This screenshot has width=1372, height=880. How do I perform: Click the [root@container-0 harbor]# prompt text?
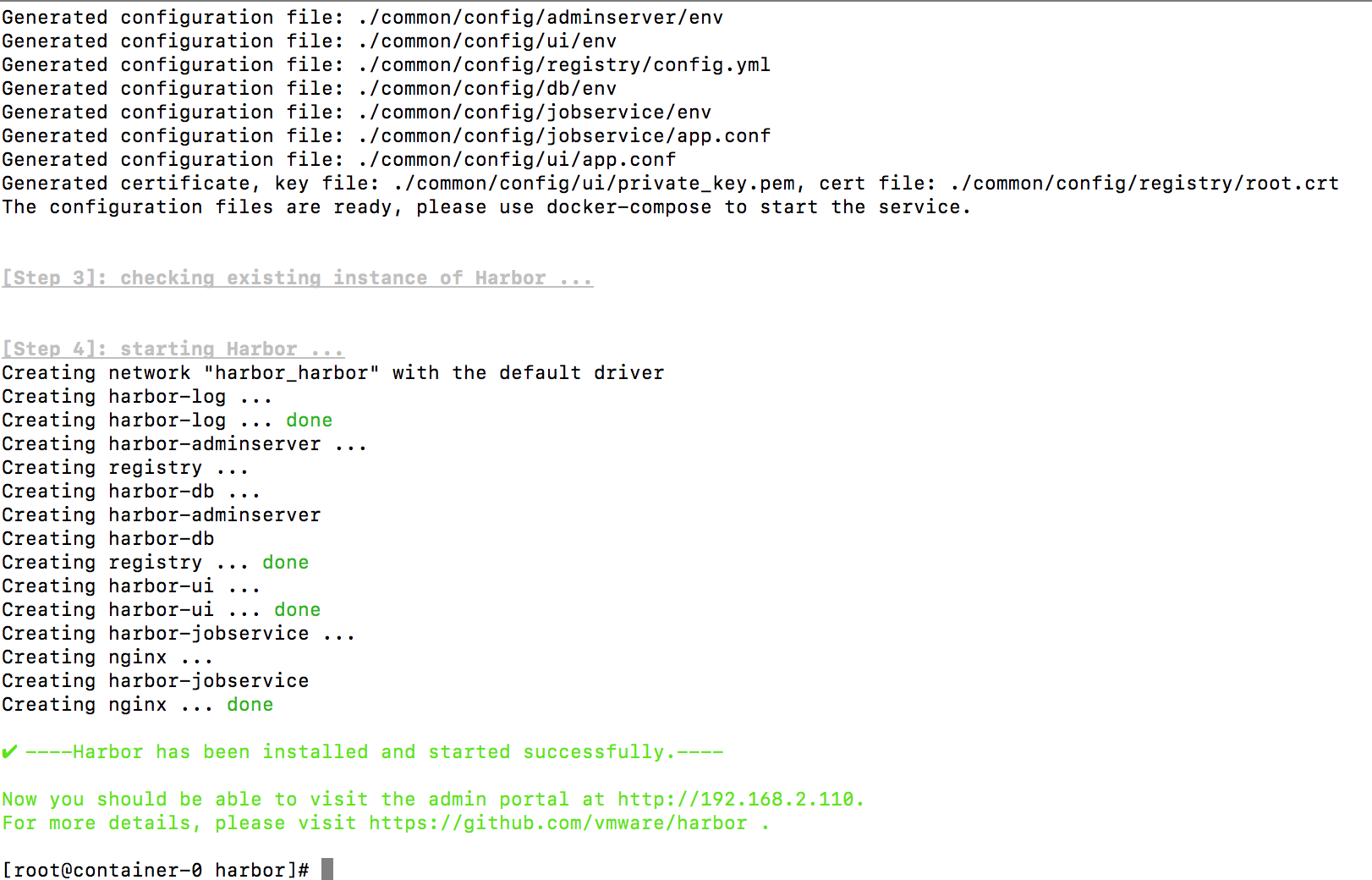pyautogui.click(x=155, y=870)
